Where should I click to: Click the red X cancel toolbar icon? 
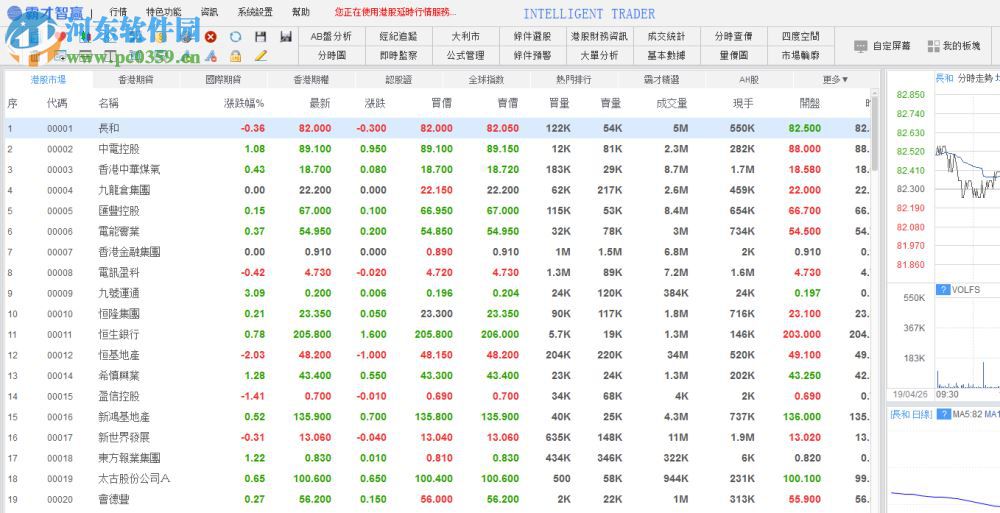click(x=210, y=37)
